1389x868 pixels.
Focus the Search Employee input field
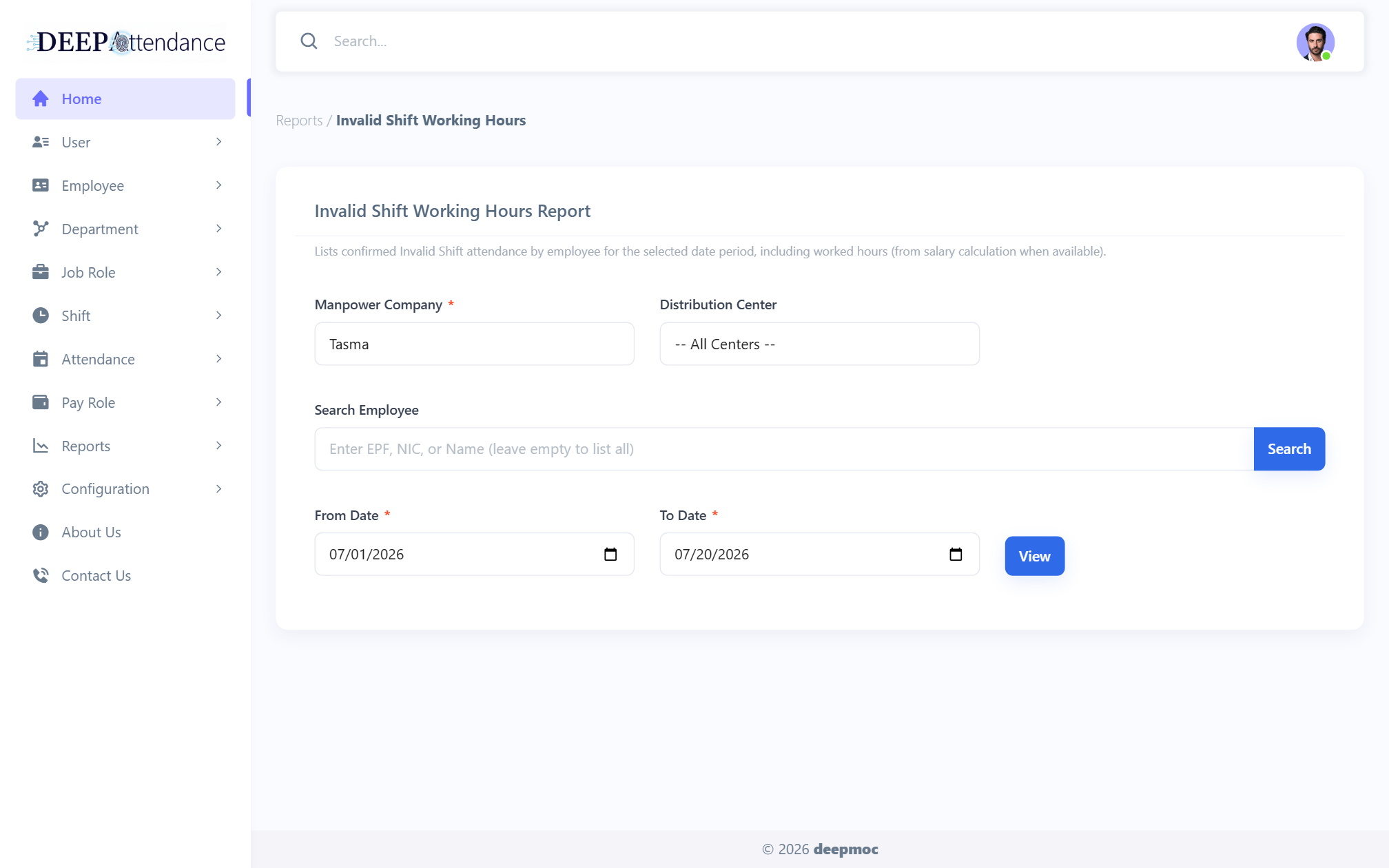784,449
